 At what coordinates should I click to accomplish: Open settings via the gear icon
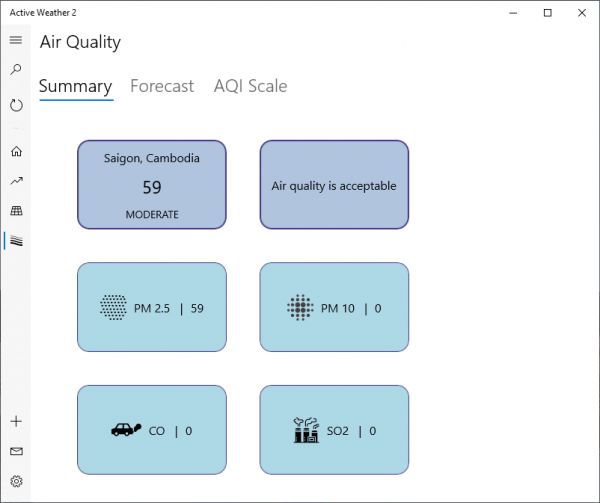tap(16, 481)
